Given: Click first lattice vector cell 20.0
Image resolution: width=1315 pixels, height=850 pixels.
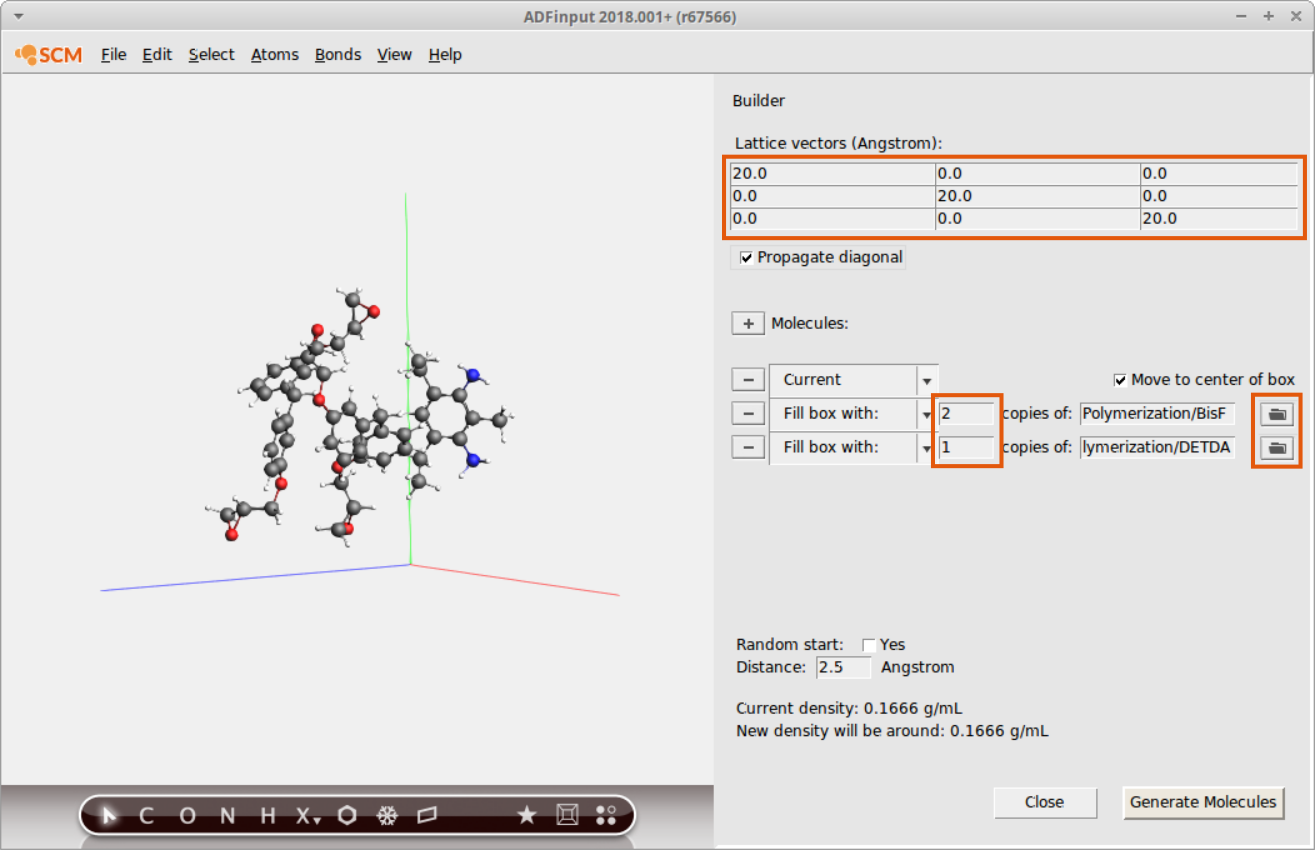Looking at the screenshot, I should click(x=832, y=173).
